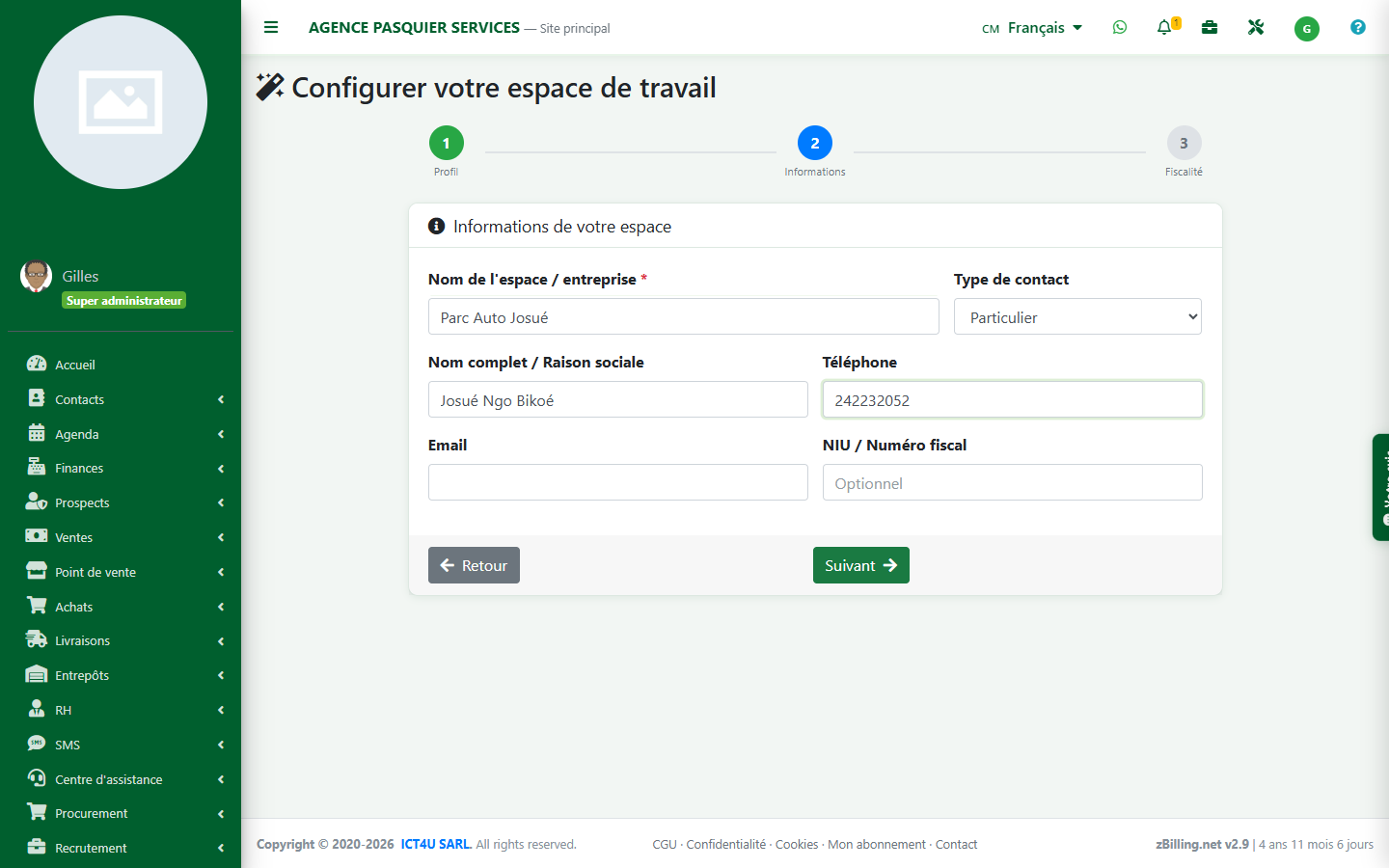Click the Ventes banknote icon
Screen dimensions: 1389x868
tap(37, 536)
